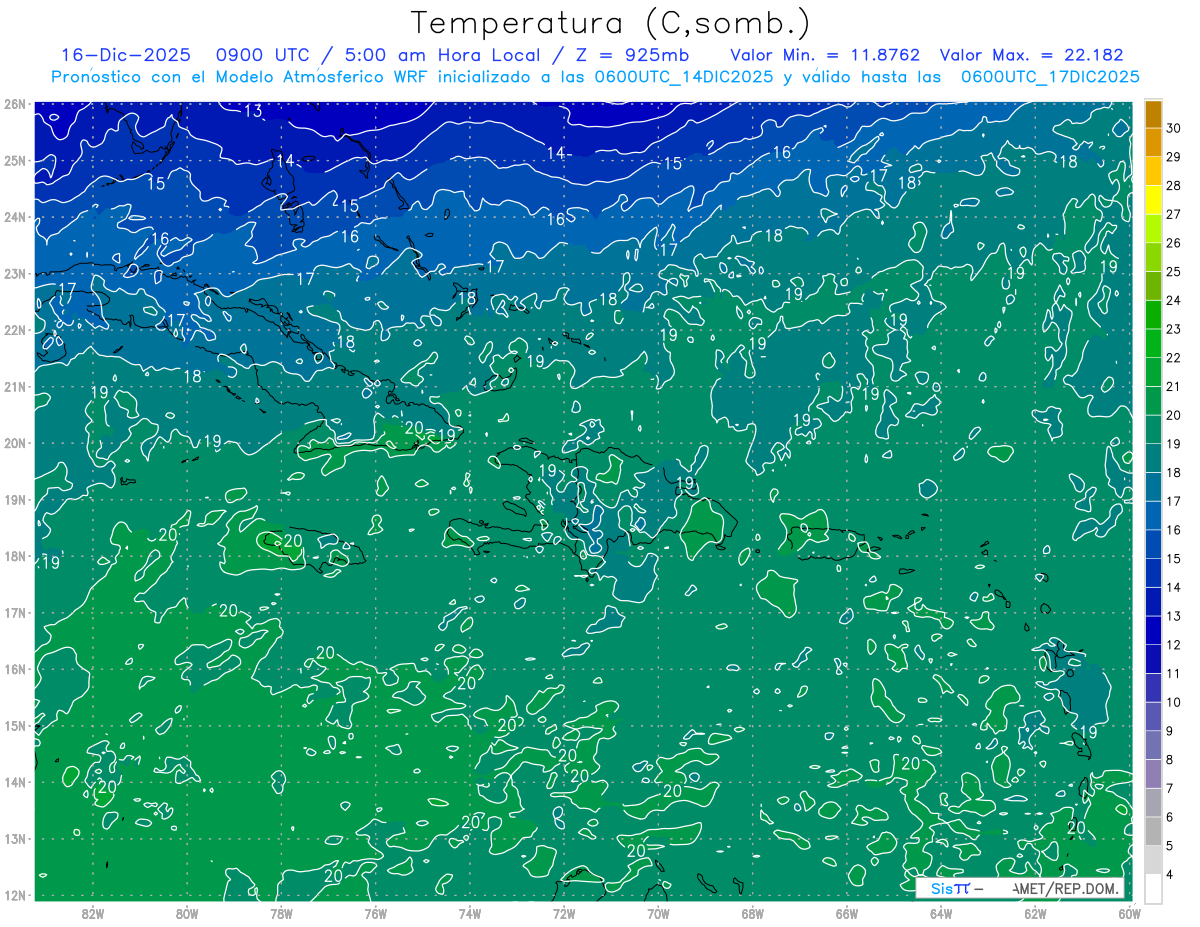Click the 18N latitude axis label
The image size is (1200, 927).
[x=15, y=556]
